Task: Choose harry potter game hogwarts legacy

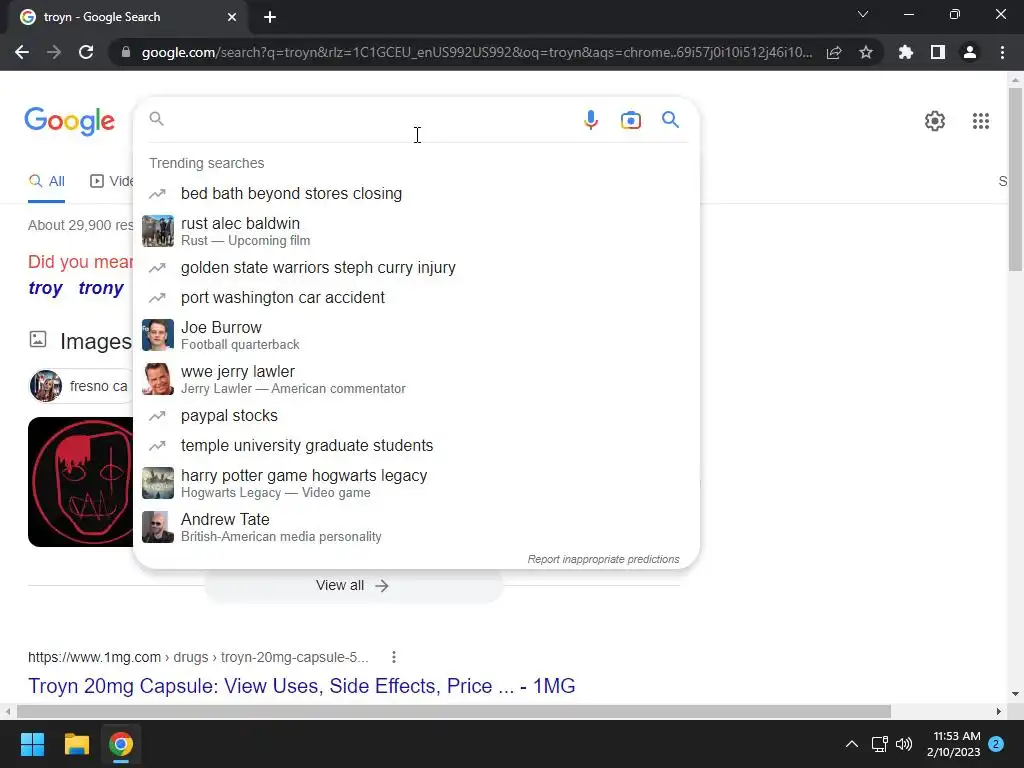Action: [x=416, y=483]
